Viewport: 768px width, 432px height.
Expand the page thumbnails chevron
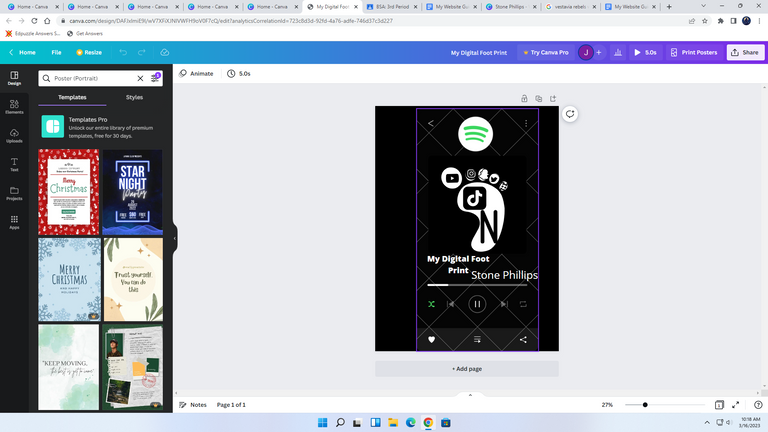tap(470, 395)
